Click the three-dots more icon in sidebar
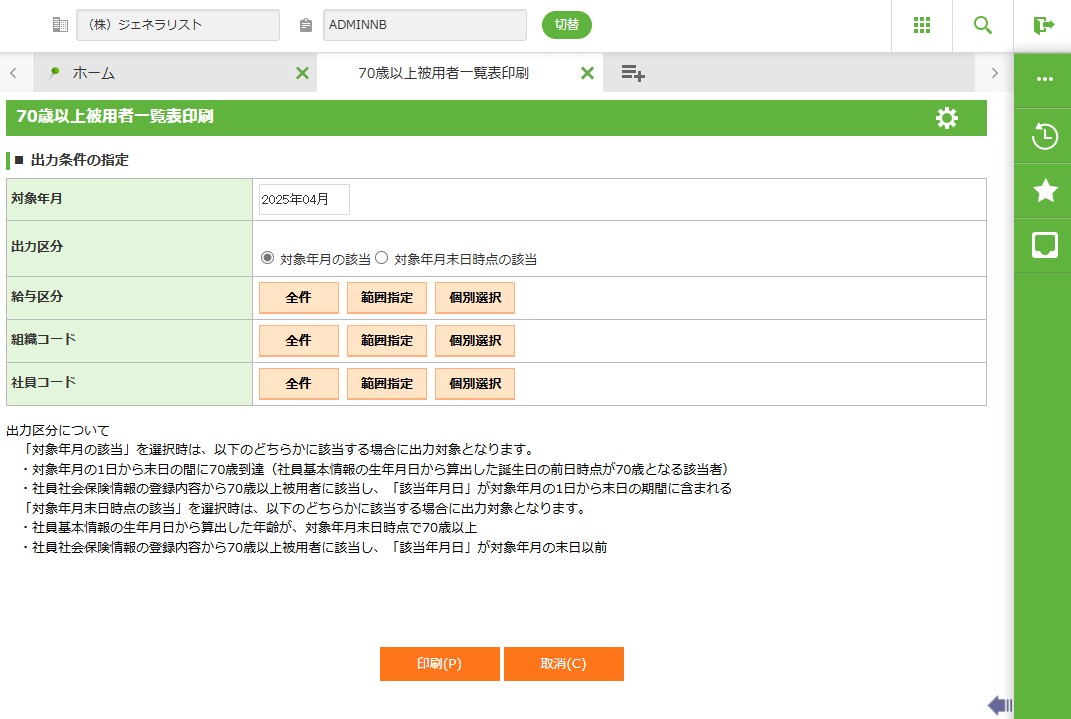The height and width of the screenshot is (719, 1071). coord(1044,79)
